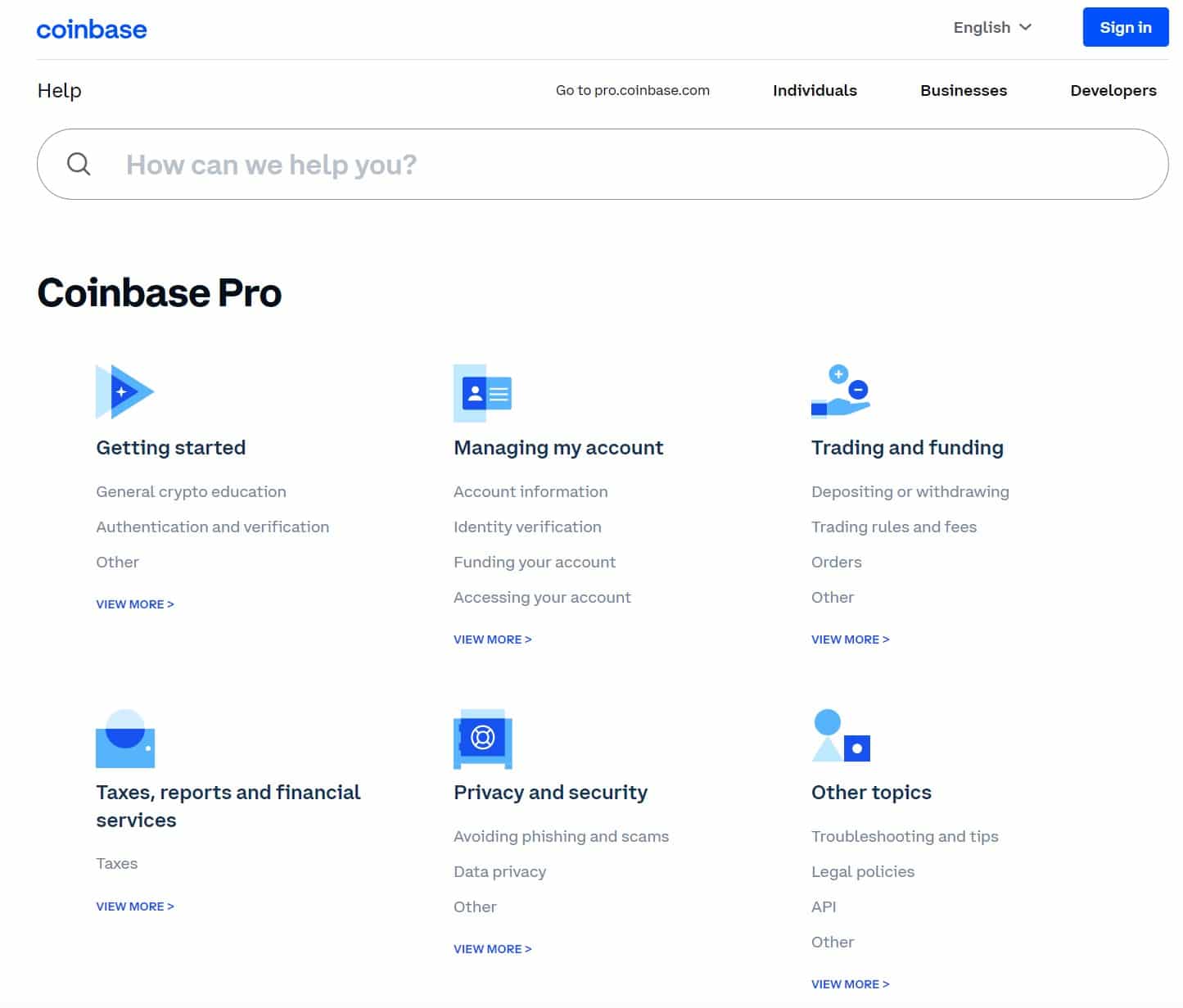
Task: Open the Businesses menu
Action: (964, 90)
